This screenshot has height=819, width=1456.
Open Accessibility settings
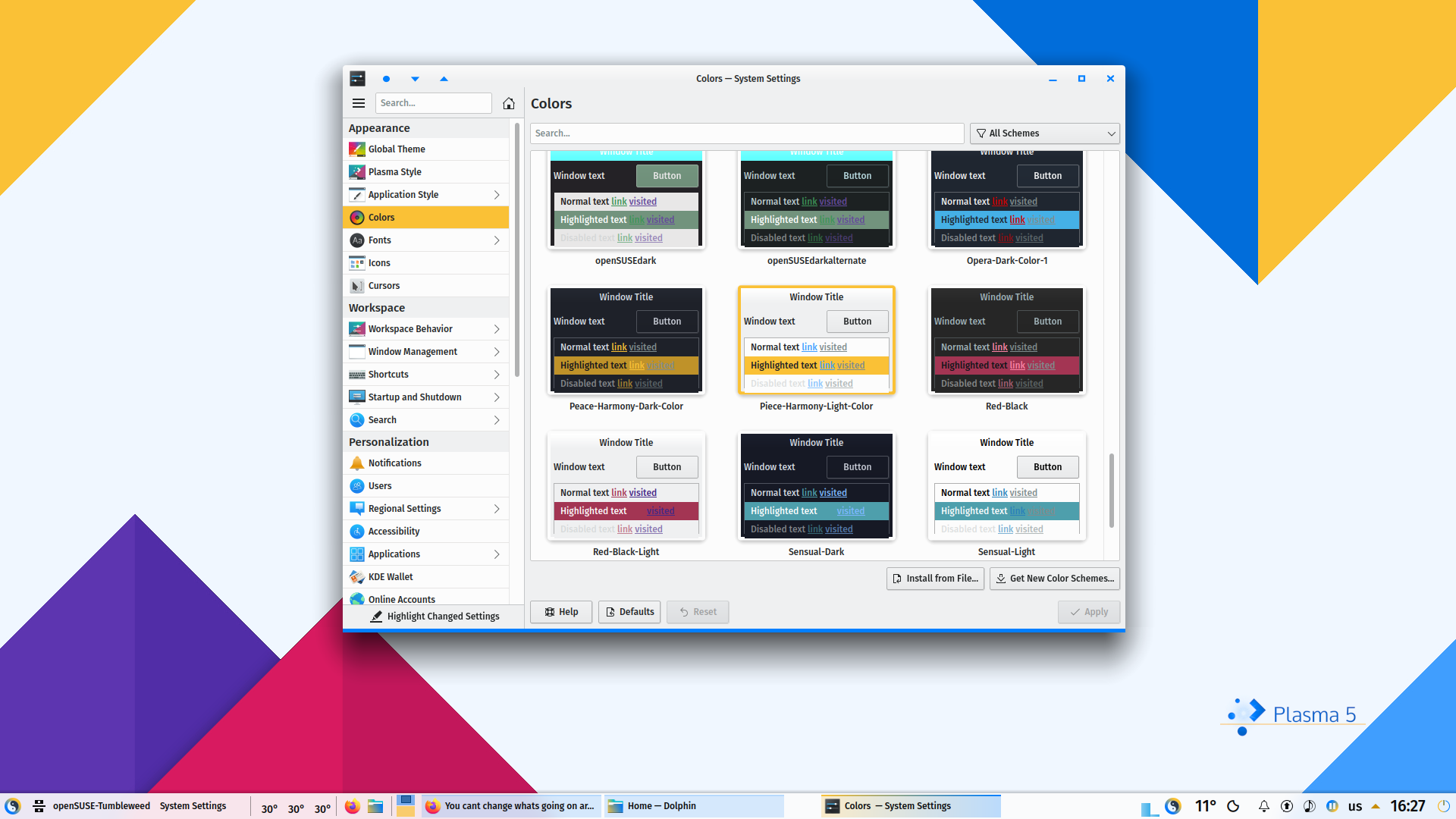[425, 532]
